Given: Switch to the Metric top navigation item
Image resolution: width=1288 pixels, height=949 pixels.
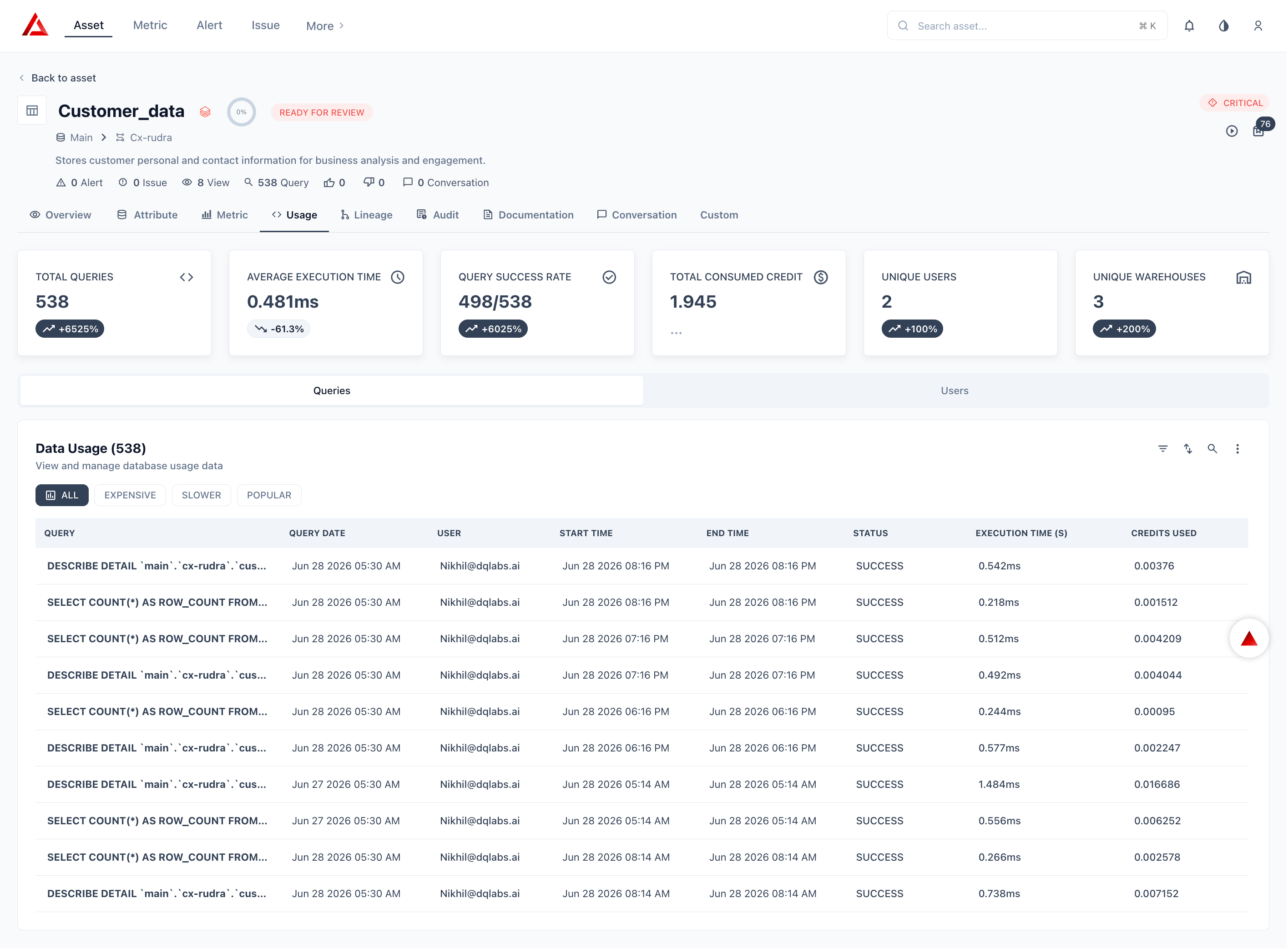Looking at the screenshot, I should coord(151,25).
